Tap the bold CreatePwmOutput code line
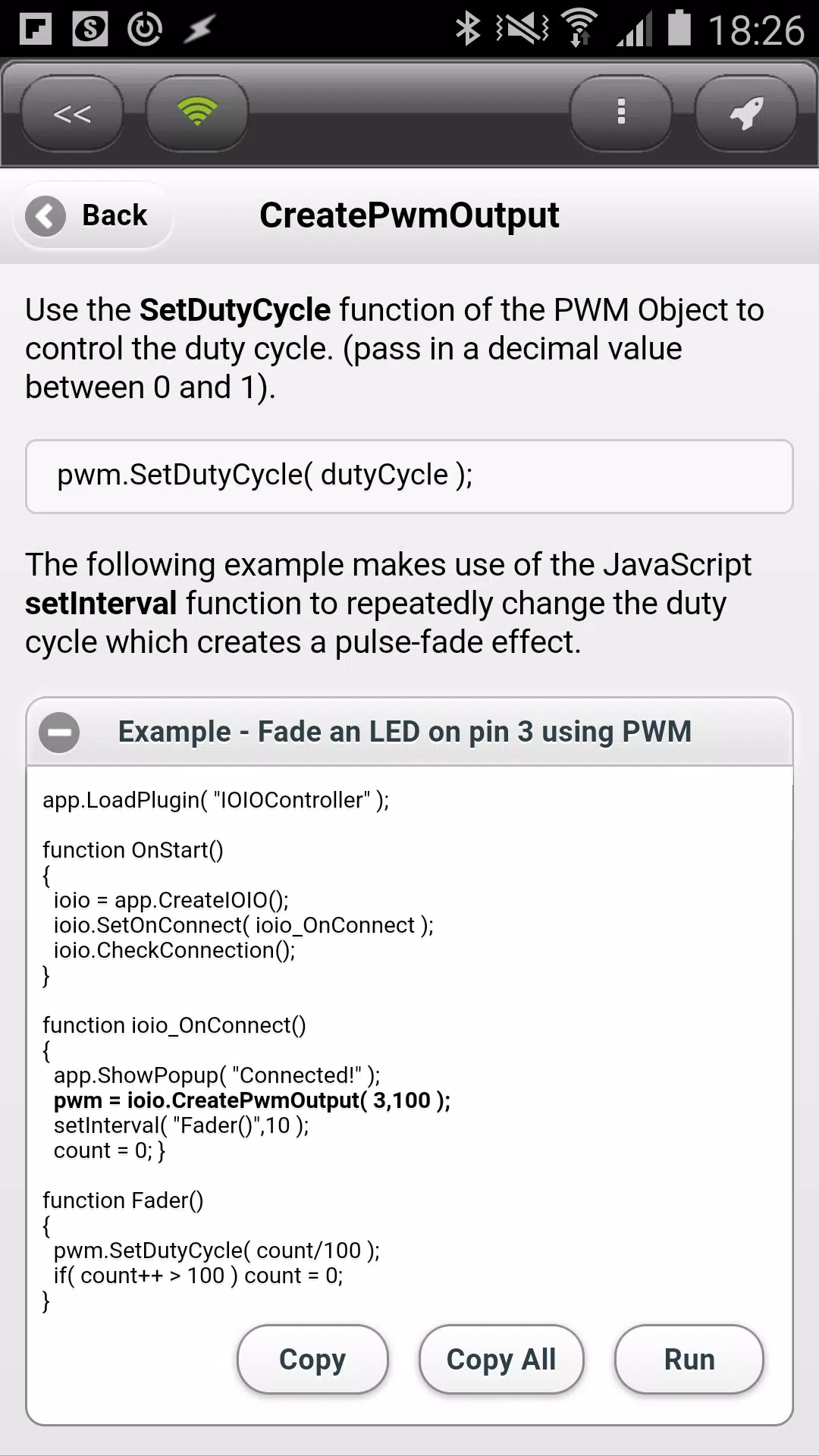Screen dimensions: 819x1456 (x=252, y=1100)
